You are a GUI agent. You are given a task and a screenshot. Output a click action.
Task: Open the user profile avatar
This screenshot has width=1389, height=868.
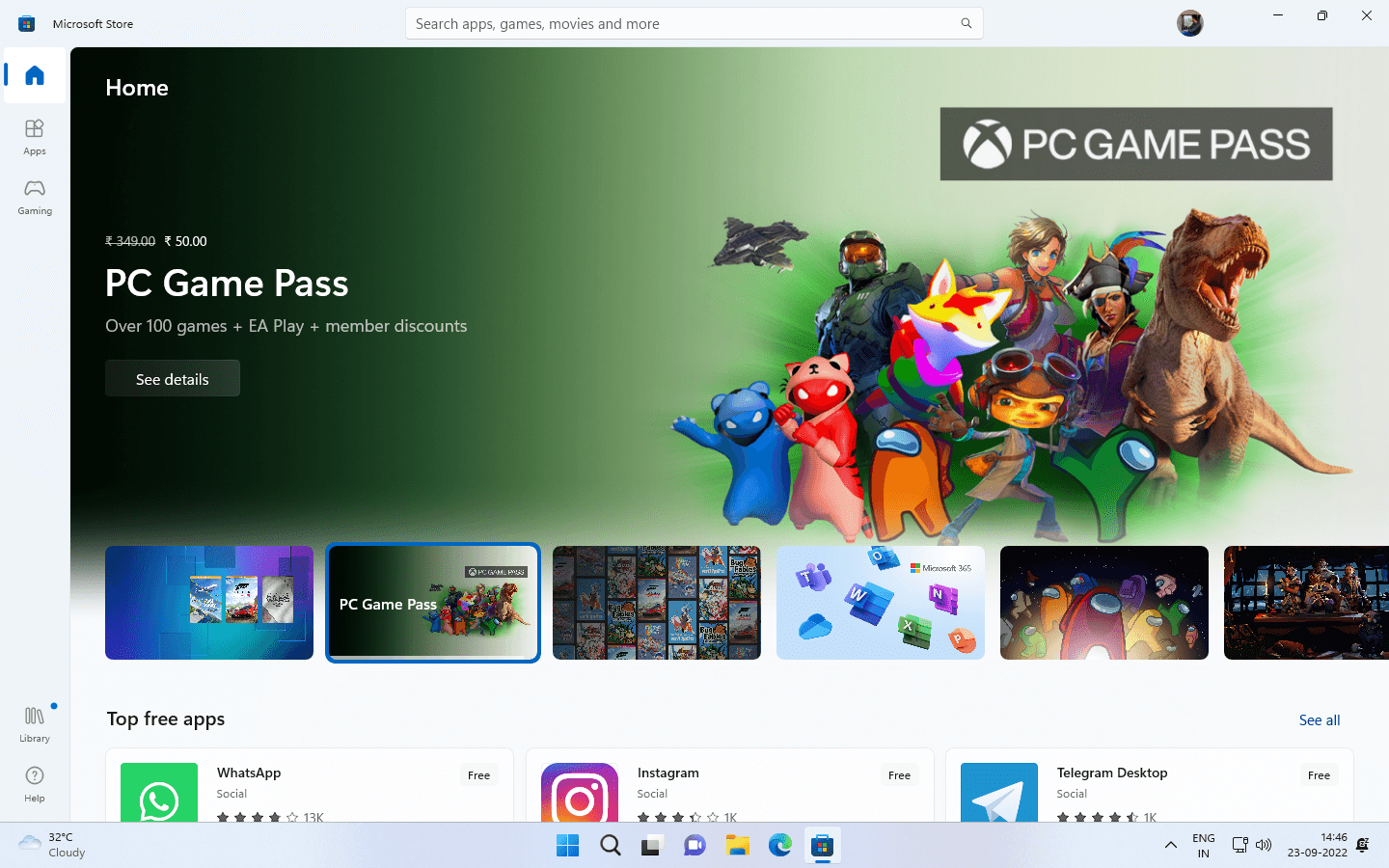tap(1190, 23)
